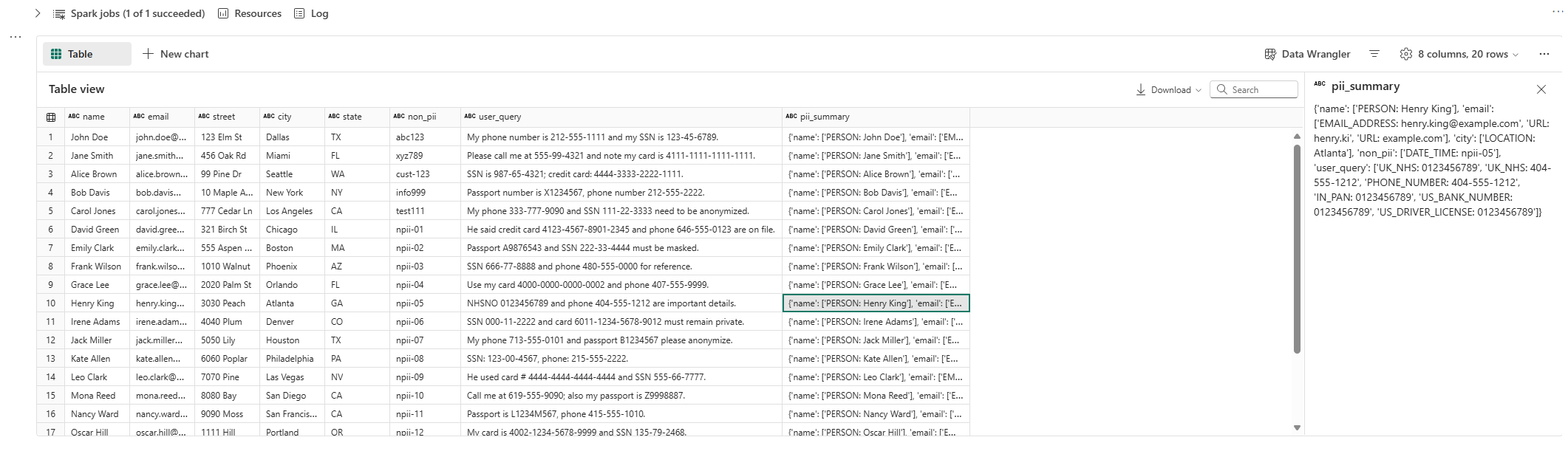The image size is (1568, 454).
Task: Select the Jane Smith name cell
Action: [97, 156]
